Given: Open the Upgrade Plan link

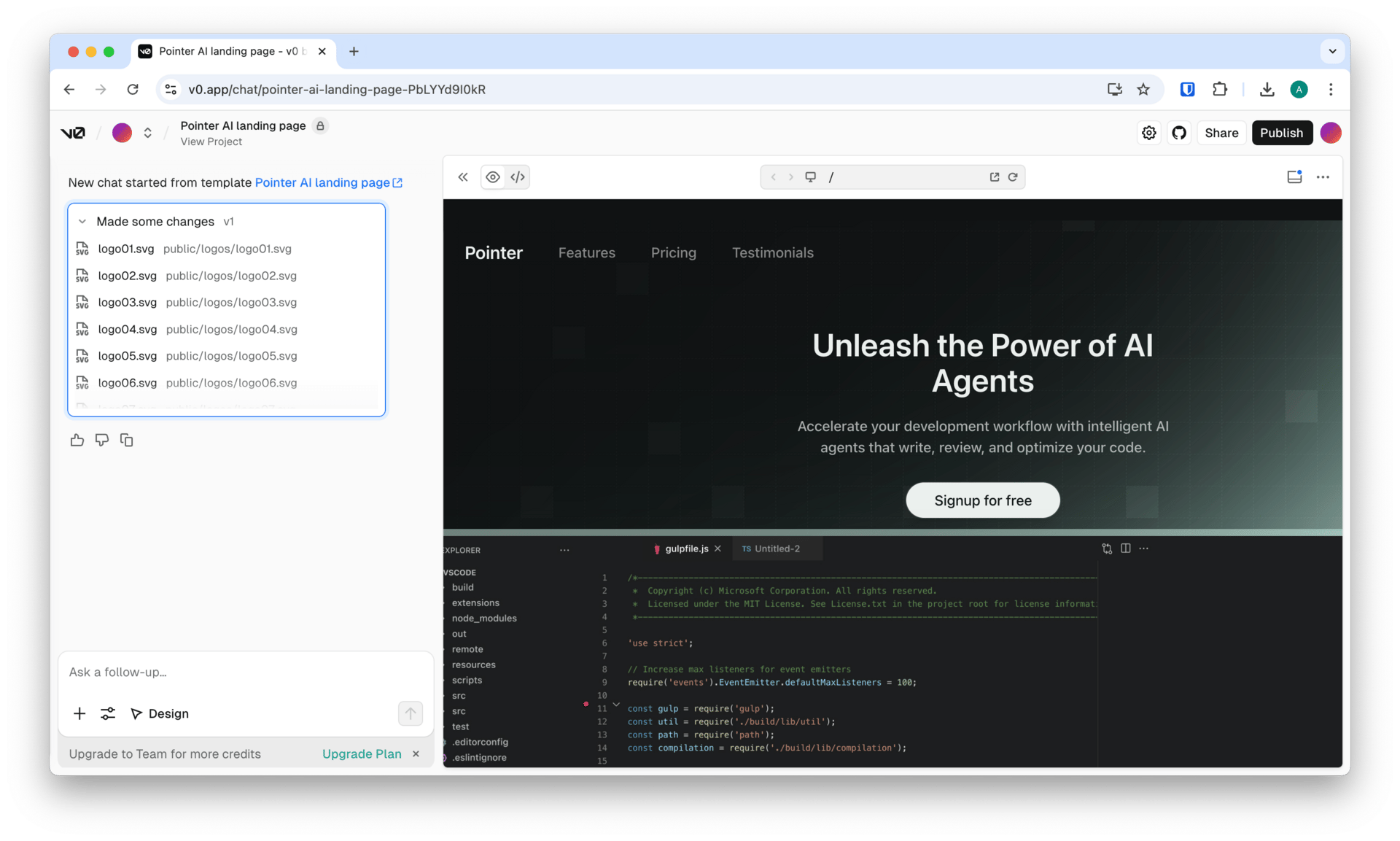Looking at the screenshot, I should coord(362,753).
